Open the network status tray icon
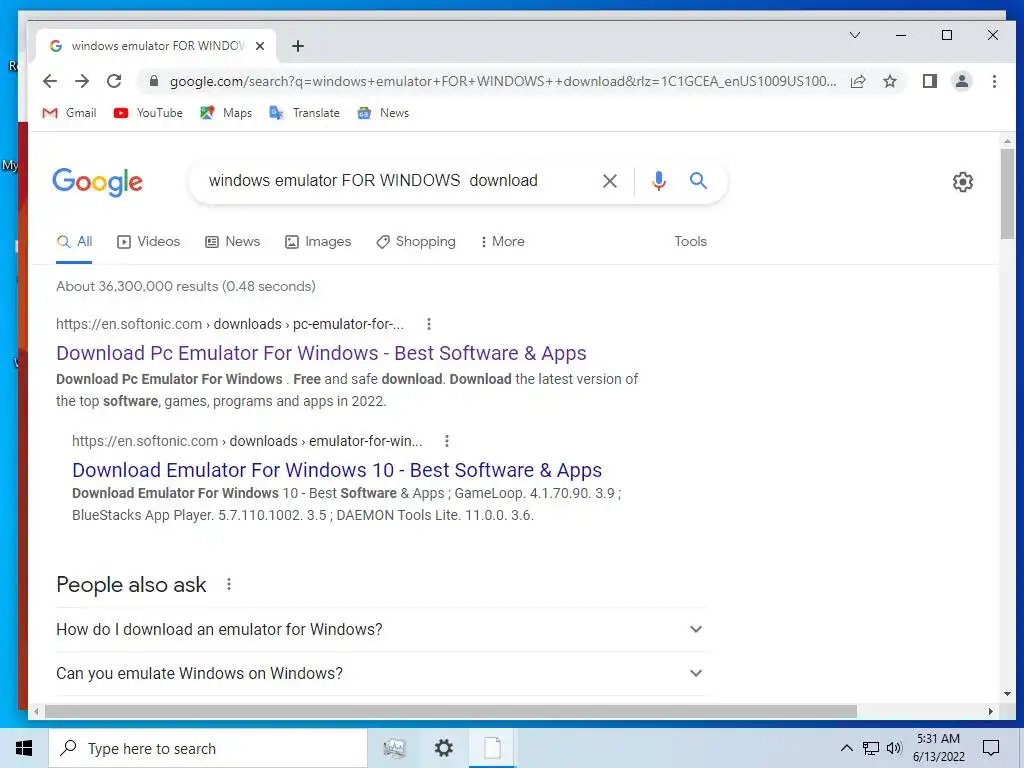This screenshot has width=1024, height=768. coord(871,748)
